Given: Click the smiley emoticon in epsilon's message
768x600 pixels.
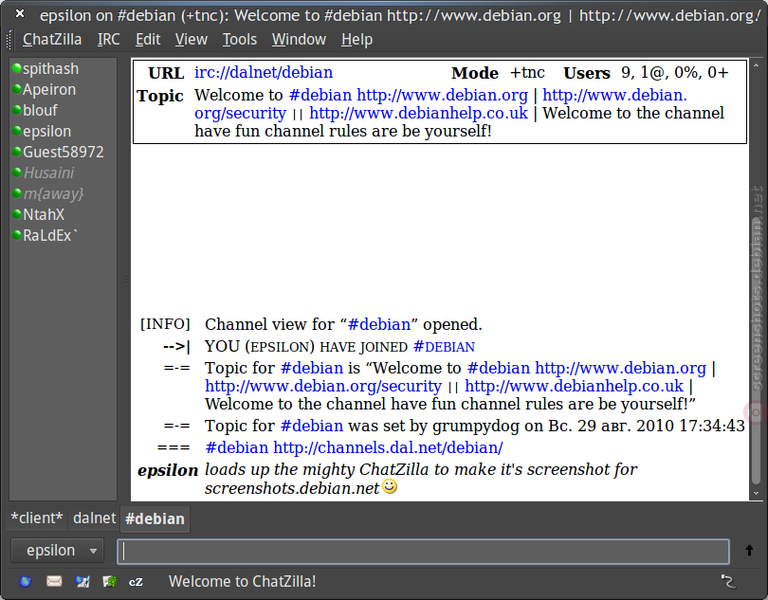Looking at the screenshot, I should [390, 487].
